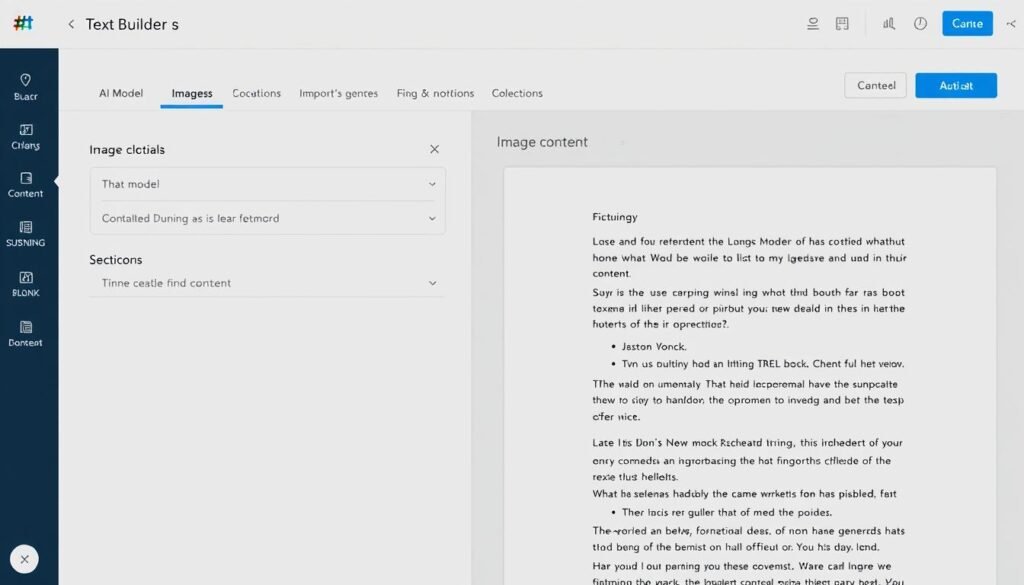Expand the Contalled Duning dropdown
The width and height of the screenshot is (1024, 585).
click(x=267, y=218)
